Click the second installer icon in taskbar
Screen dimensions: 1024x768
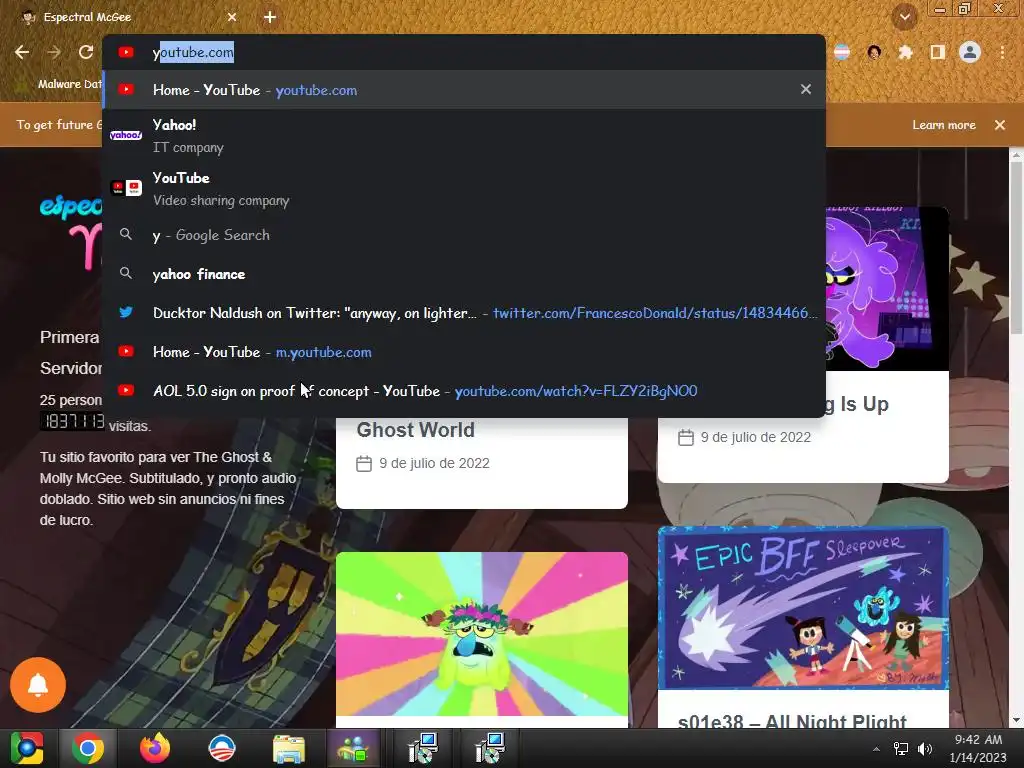[490, 748]
